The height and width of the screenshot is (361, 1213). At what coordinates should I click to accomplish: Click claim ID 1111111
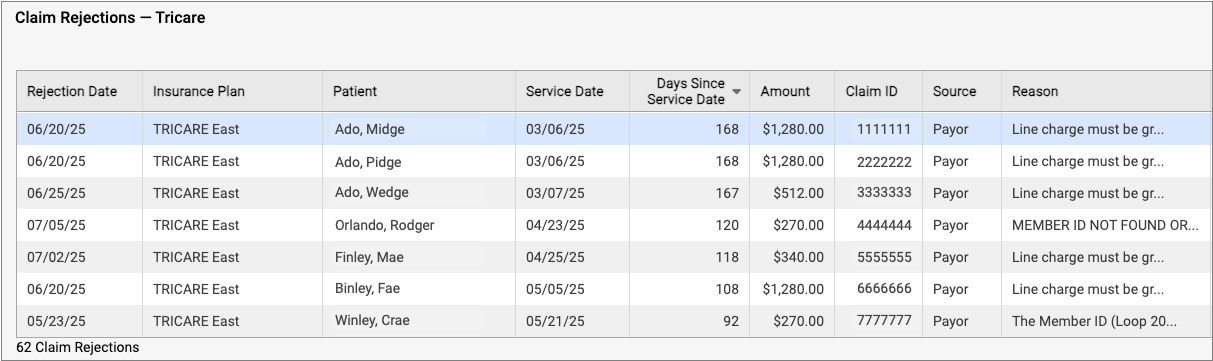point(884,129)
